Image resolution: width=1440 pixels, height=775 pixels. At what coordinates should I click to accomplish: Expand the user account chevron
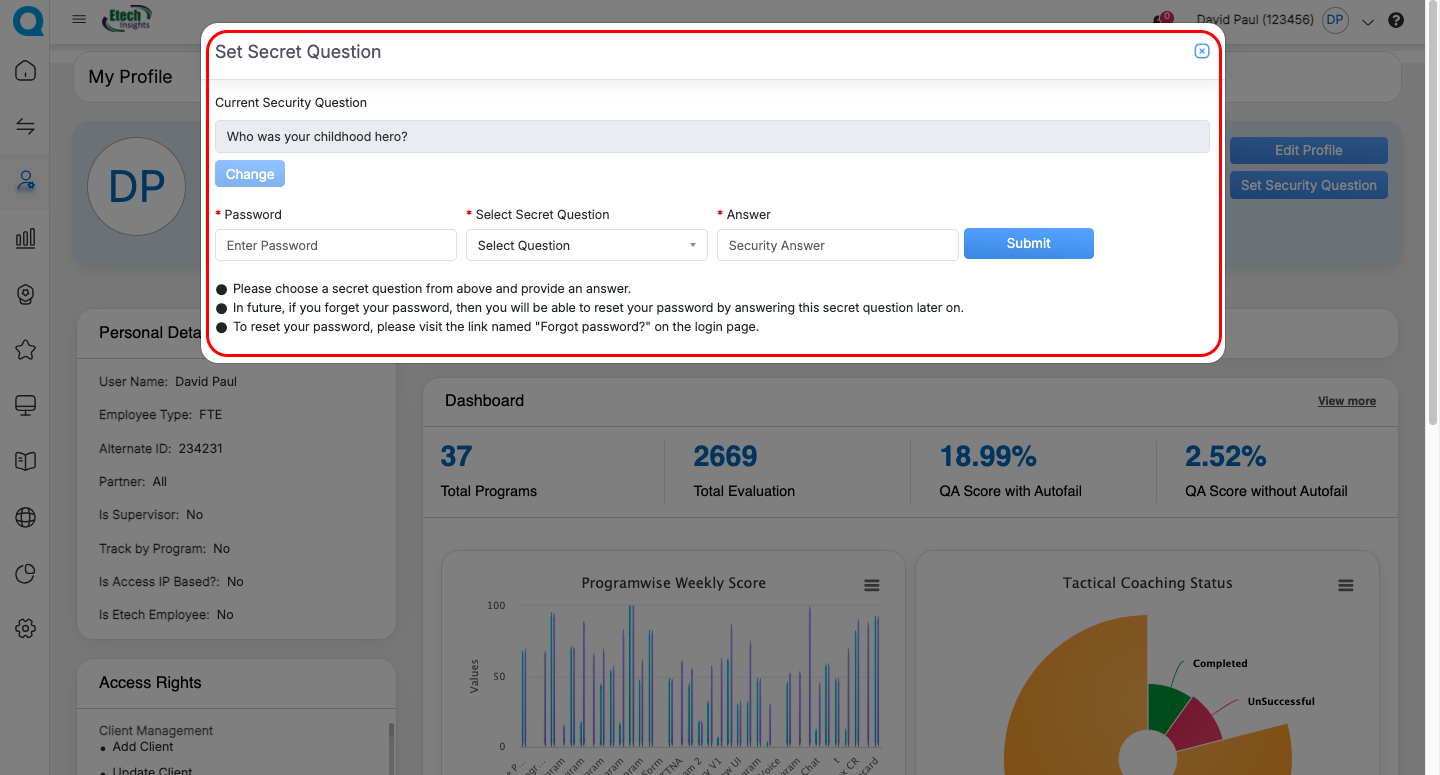1368,21
